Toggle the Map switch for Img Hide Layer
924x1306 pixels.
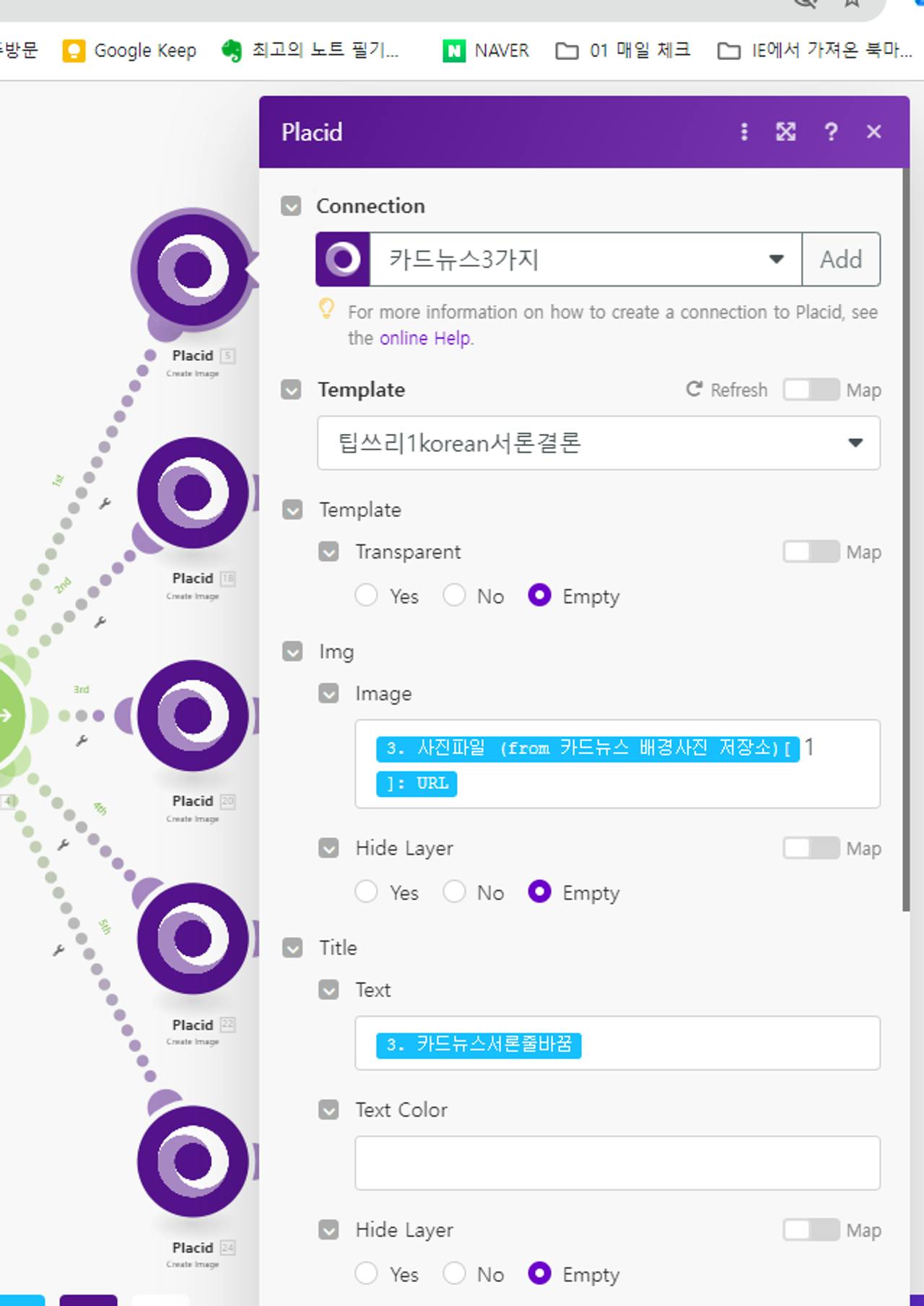pos(811,848)
